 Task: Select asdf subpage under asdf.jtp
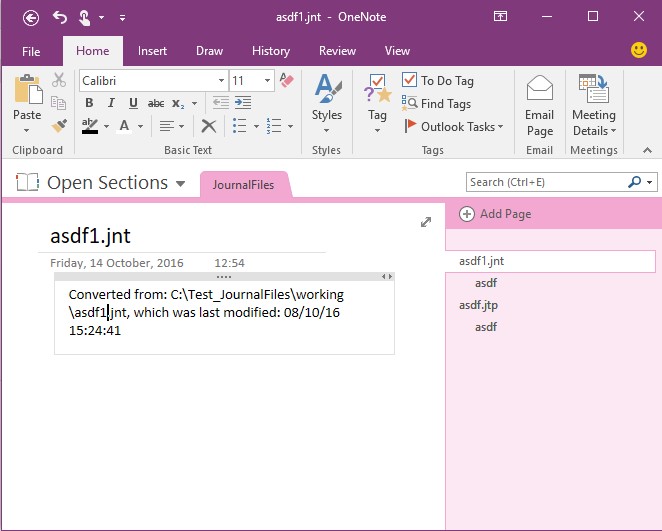click(x=486, y=327)
